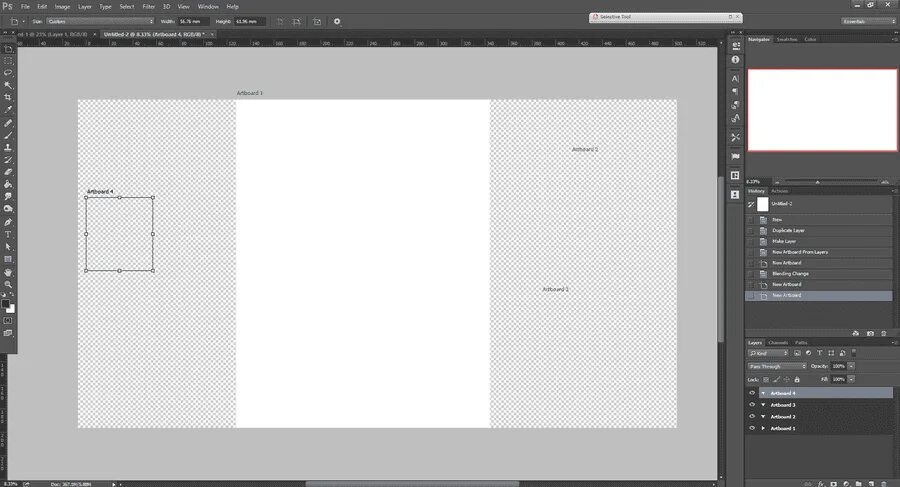This screenshot has width=900, height=487.
Task: Toggle lock all
Action: (x=797, y=380)
